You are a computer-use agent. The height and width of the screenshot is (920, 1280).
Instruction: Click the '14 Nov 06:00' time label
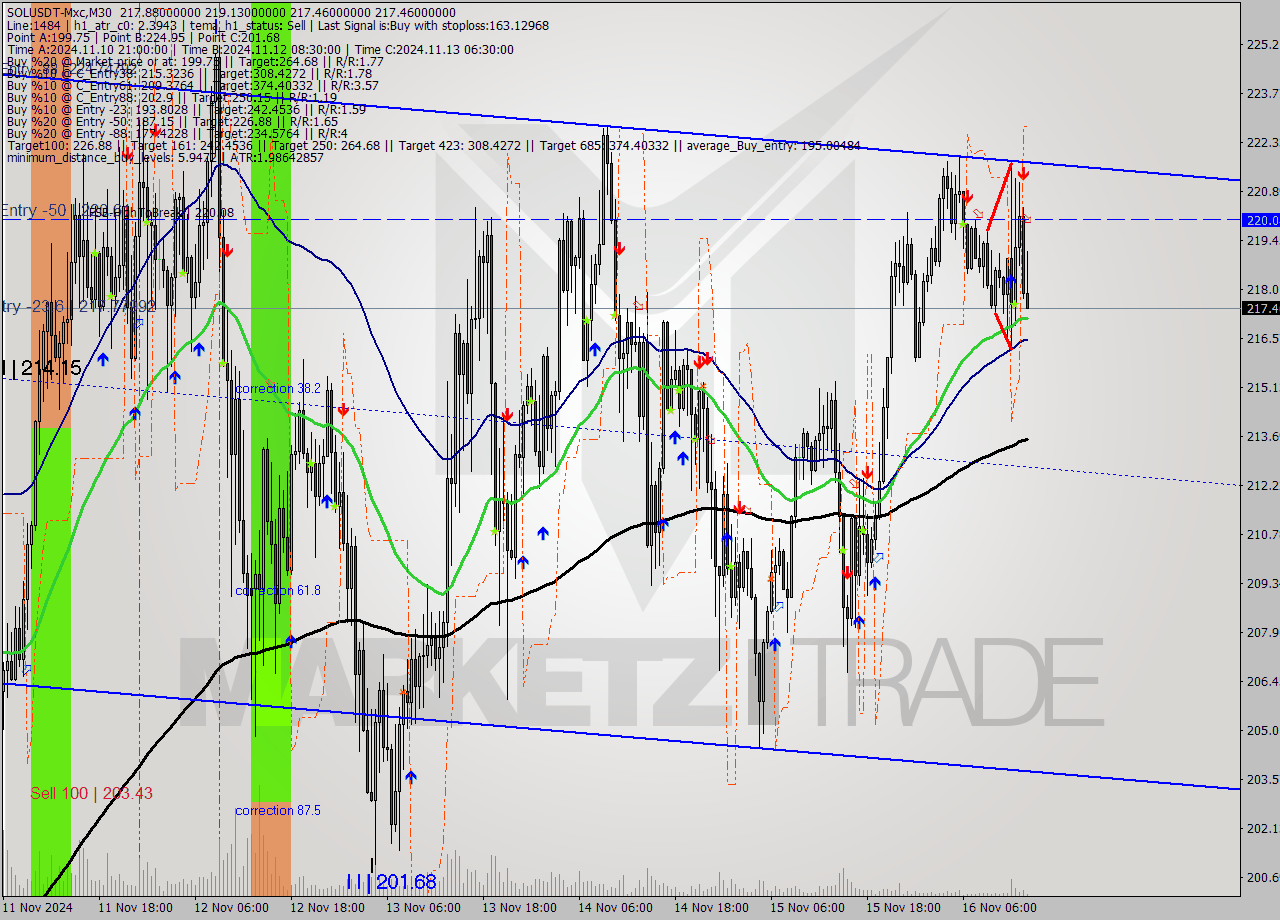click(x=615, y=908)
